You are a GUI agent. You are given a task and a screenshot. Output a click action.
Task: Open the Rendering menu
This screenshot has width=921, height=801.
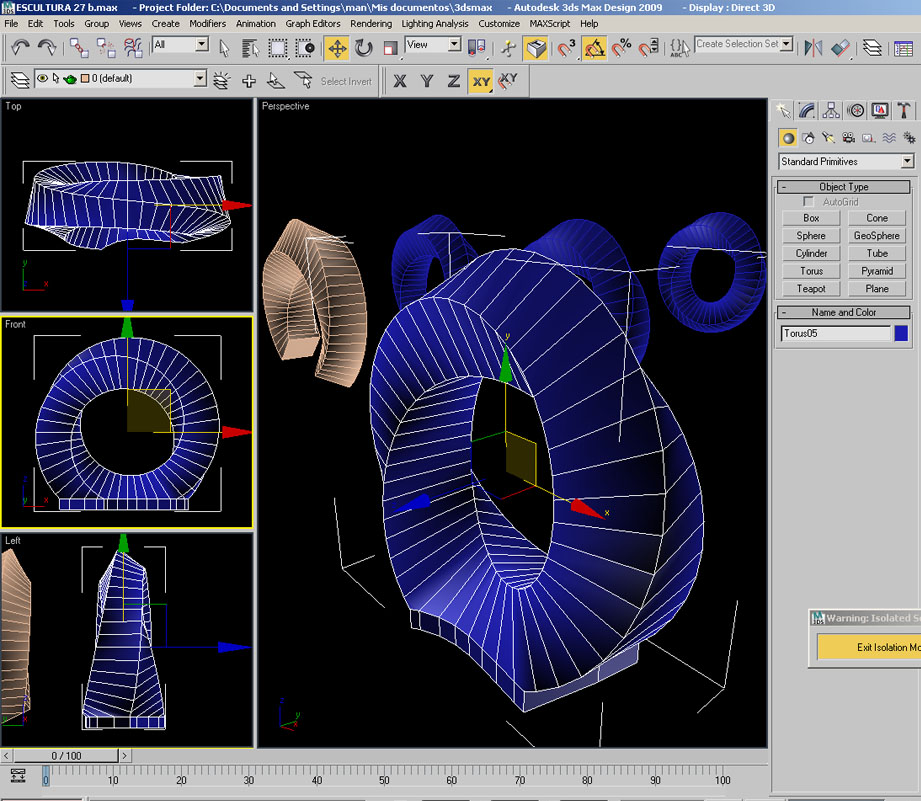371,23
